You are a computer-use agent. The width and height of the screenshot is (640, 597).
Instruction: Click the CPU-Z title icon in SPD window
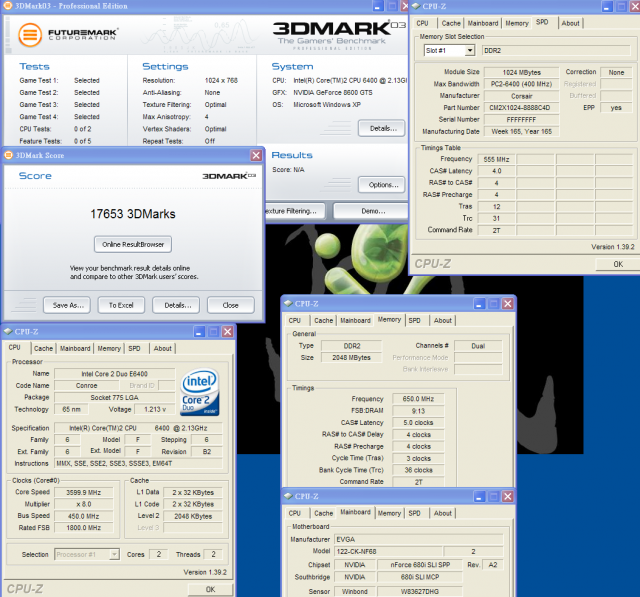[416, 6]
